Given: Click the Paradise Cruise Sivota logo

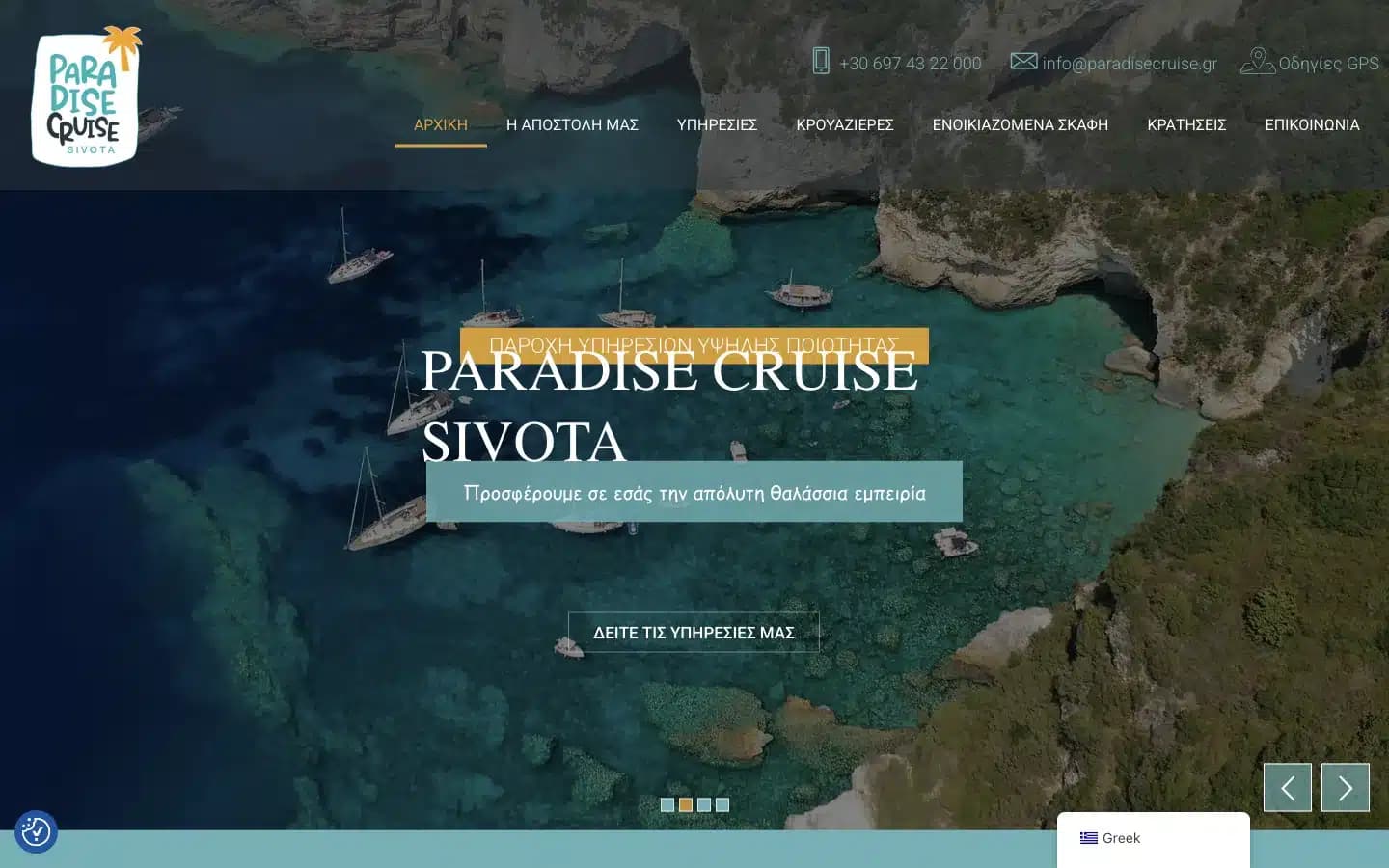Looking at the screenshot, I should click(x=87, y=95).
